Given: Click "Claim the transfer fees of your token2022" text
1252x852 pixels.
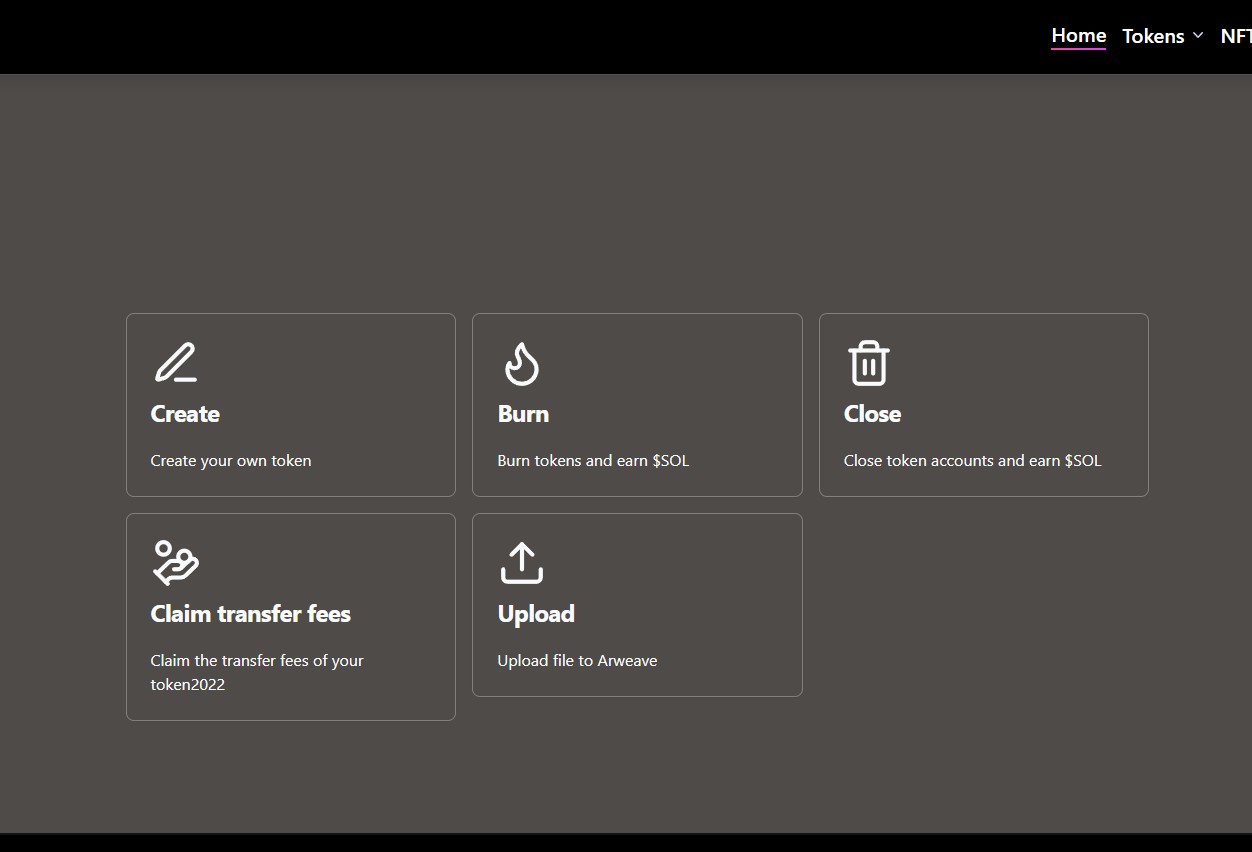Looking at the screenshot, I should pos(257,672).
